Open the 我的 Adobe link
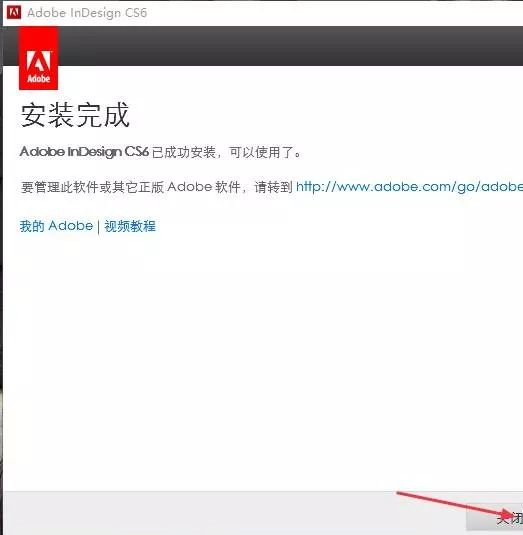Image resolution: width=523 pixels, height=535 pixels. (56, 226)
